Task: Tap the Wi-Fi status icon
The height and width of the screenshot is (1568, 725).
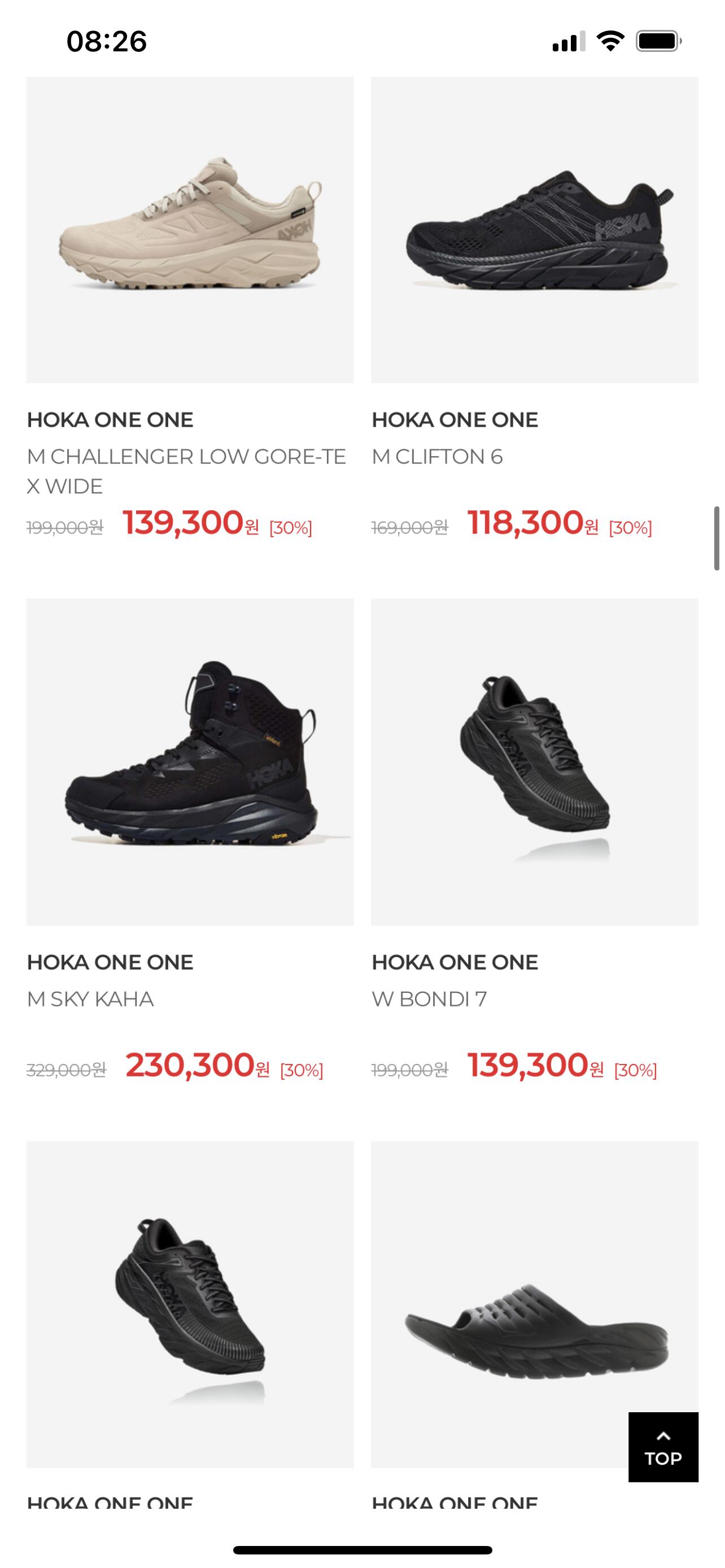Action: point(610,41)
